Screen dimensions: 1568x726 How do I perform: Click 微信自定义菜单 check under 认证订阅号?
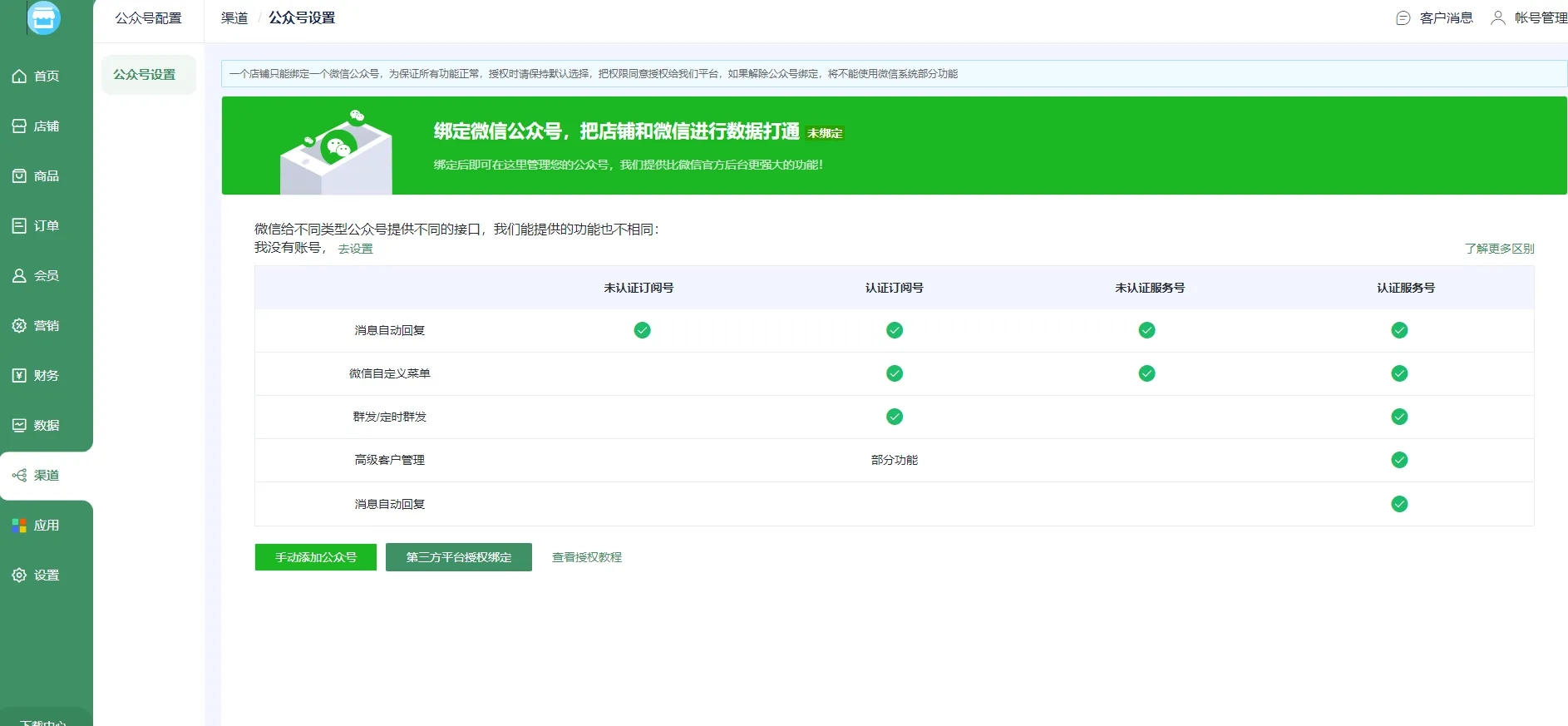pos(895,374)
